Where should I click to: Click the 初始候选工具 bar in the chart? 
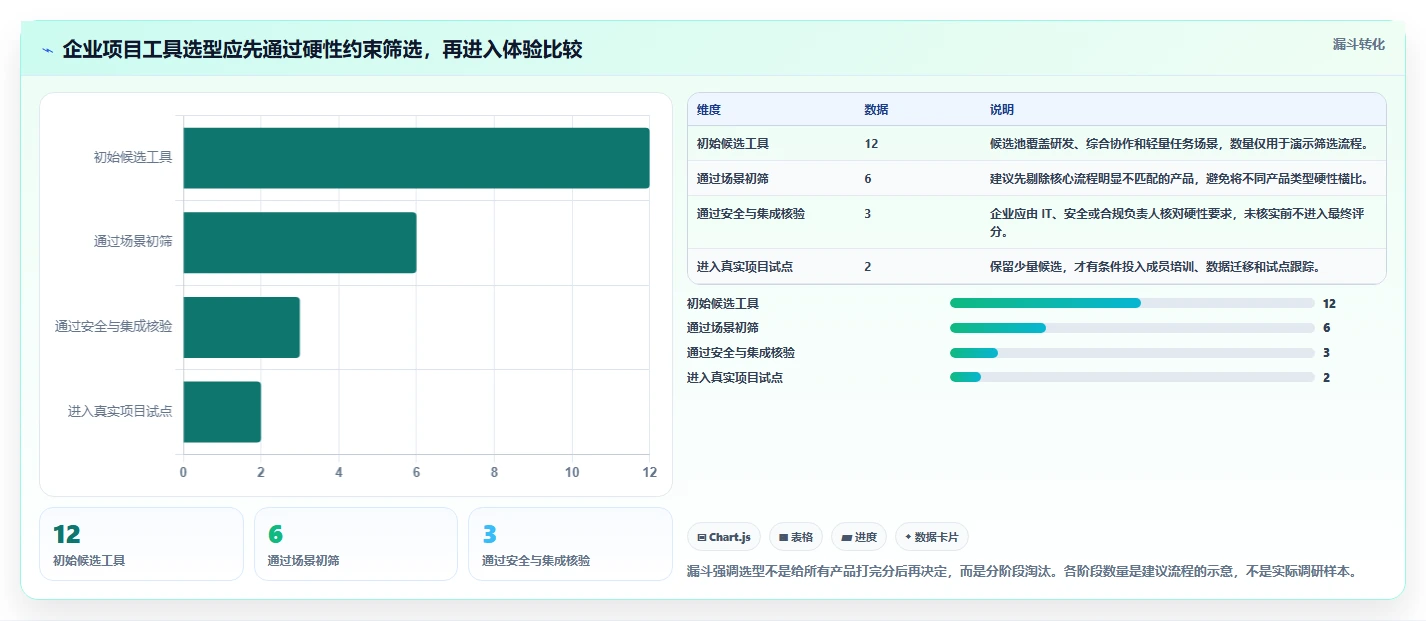(416, 158)
